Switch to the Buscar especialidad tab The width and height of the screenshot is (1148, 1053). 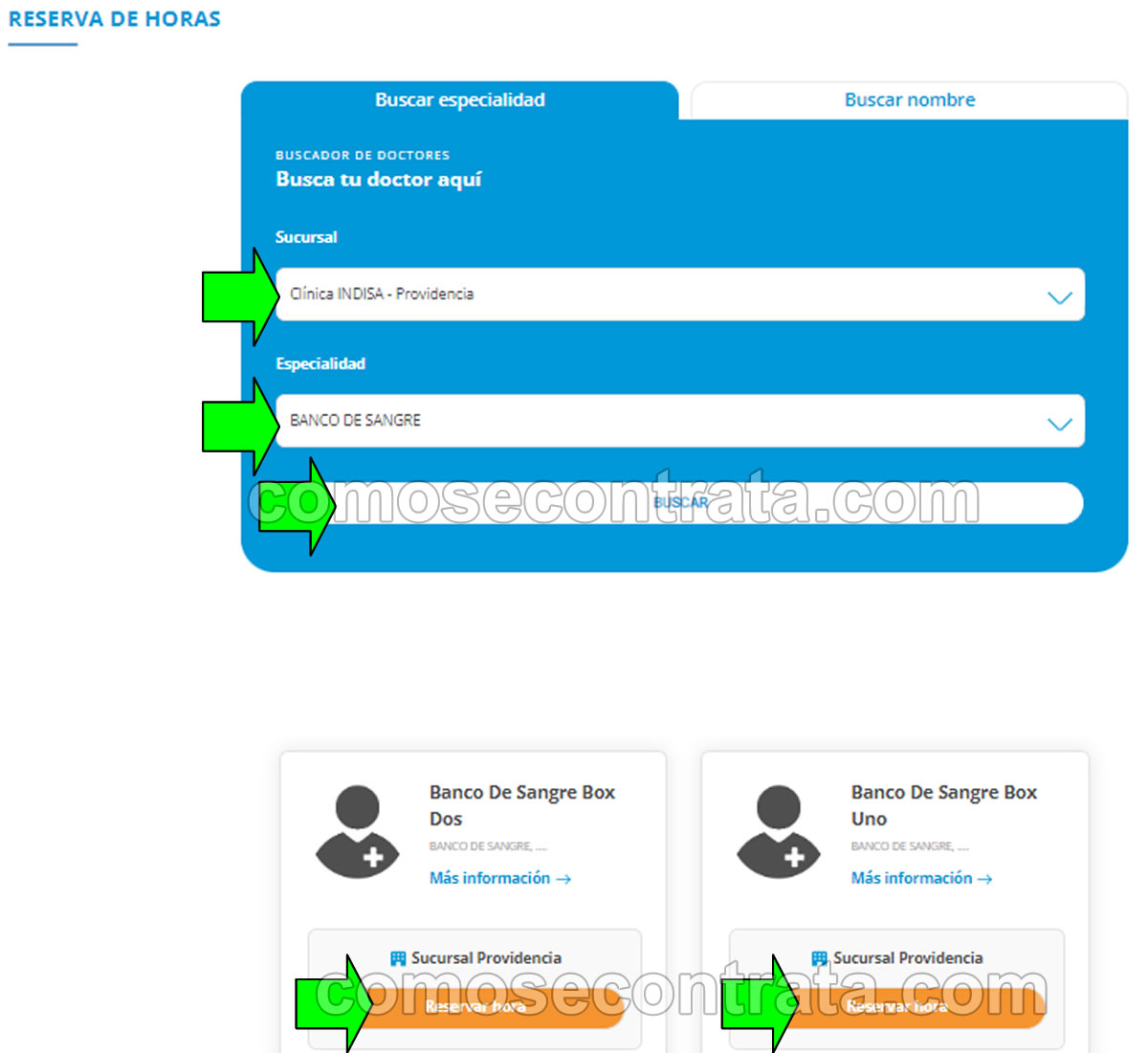[x=459, y=100]
